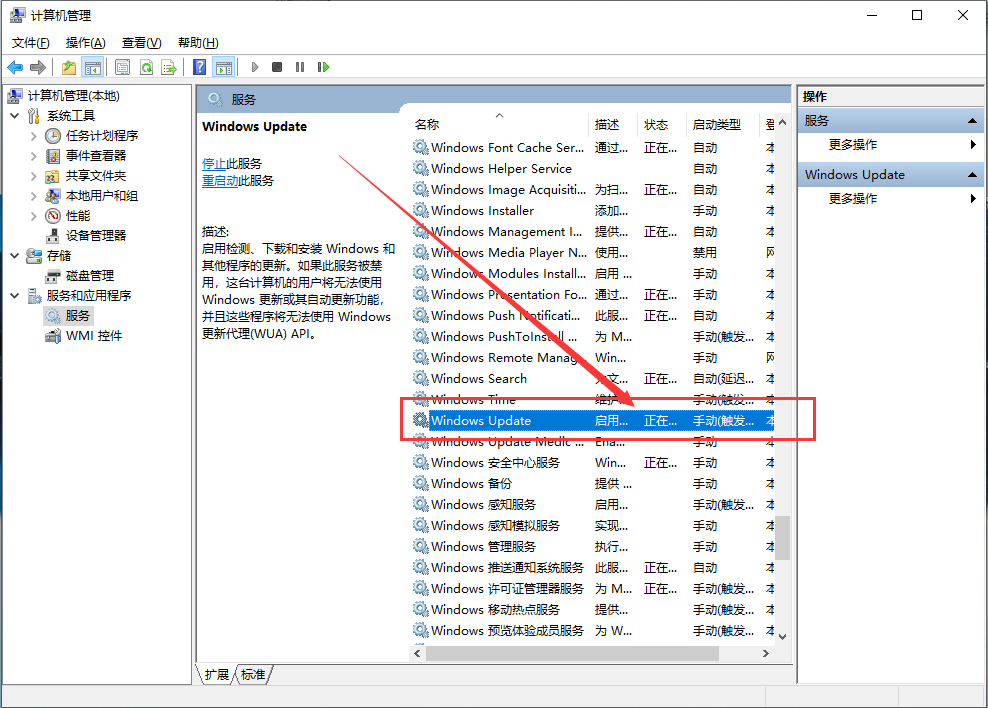This screenshot has width=988, height=708.
Task: Select Task Scheduler (任务计划程序) tree node
Action: point(101,135)
